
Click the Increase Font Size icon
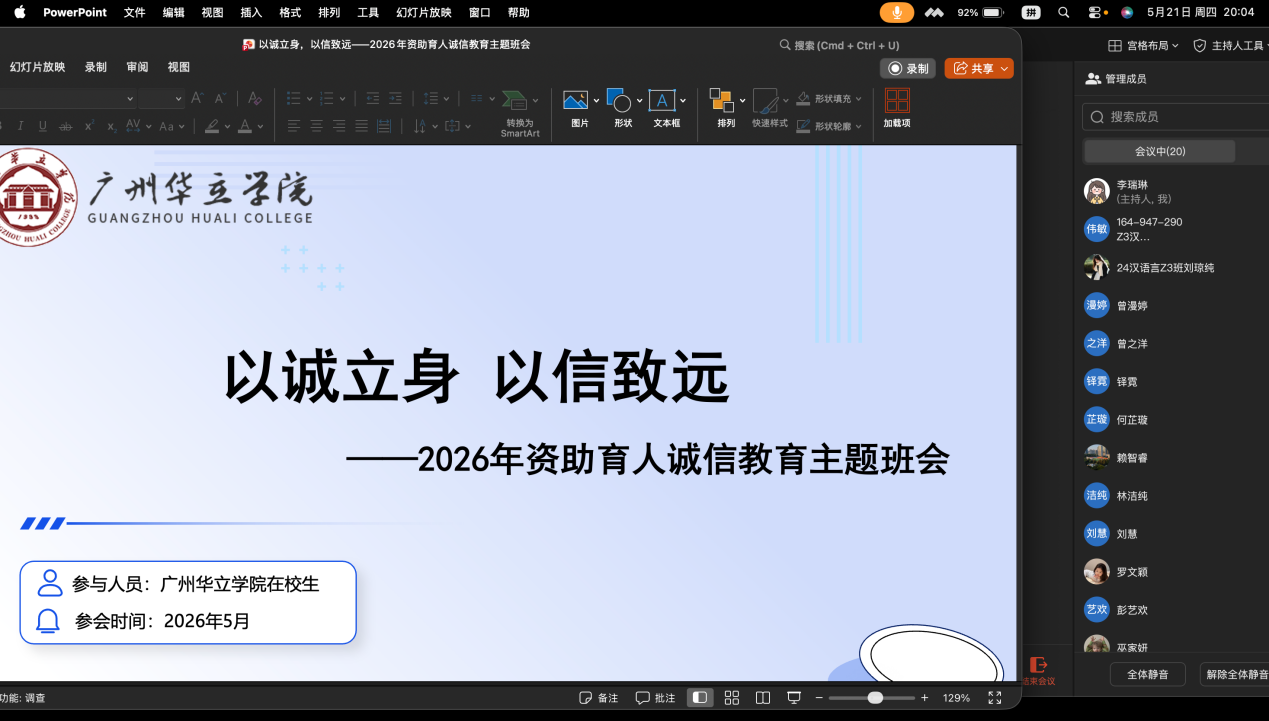tap(197, 98)
